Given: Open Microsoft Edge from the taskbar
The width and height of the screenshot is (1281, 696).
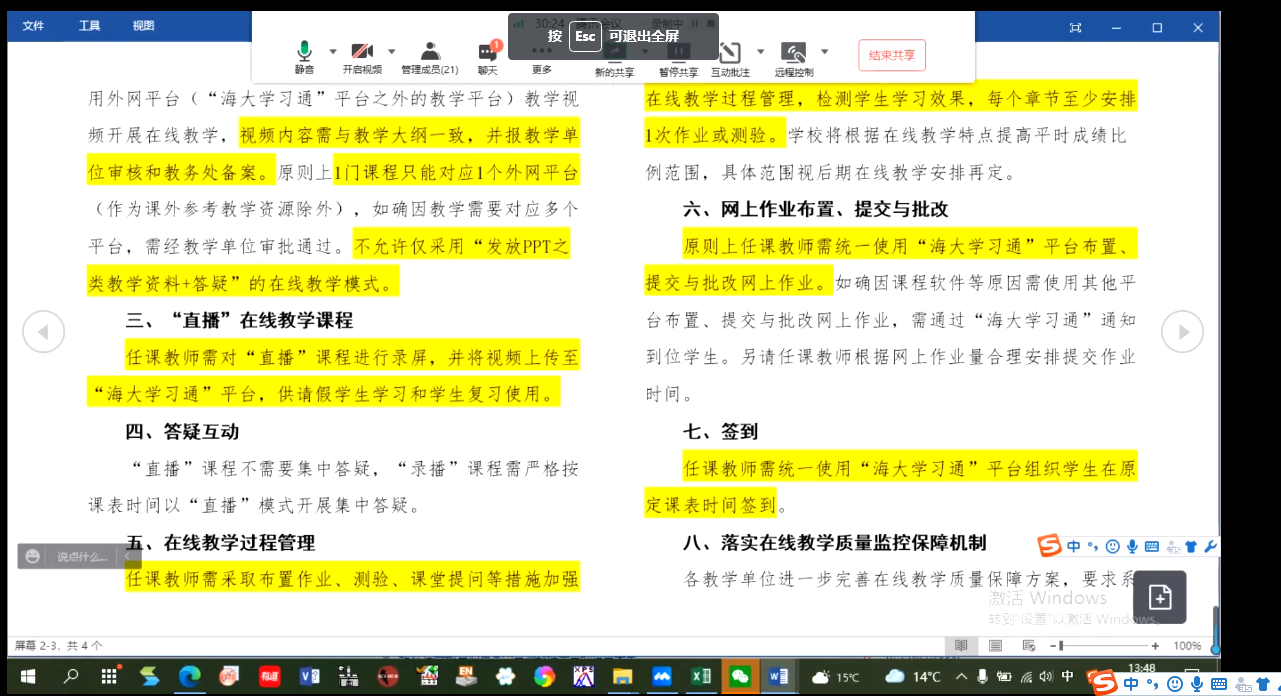Looking at the screenshot, I should [190, 677].
